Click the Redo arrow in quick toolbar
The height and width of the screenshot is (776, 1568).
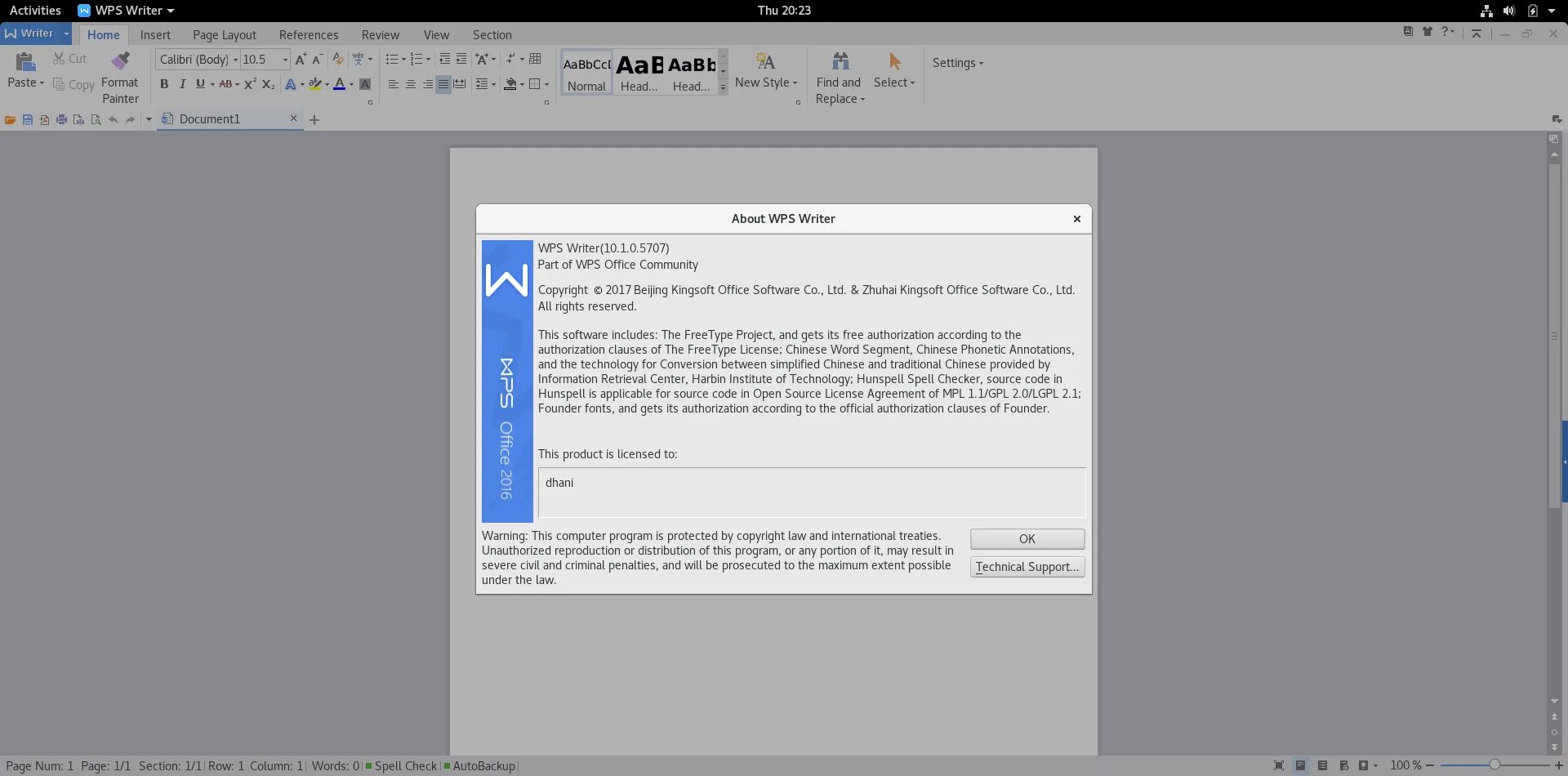tap(130, 119)
